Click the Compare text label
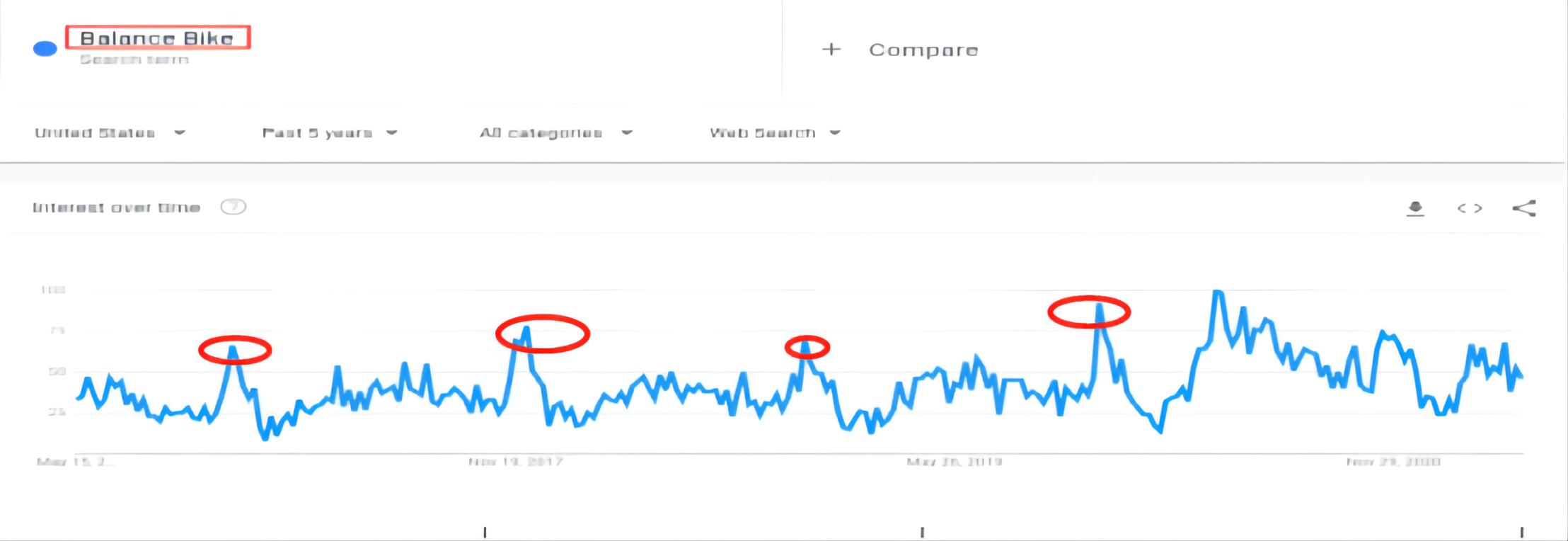 (x=923, y=50)
